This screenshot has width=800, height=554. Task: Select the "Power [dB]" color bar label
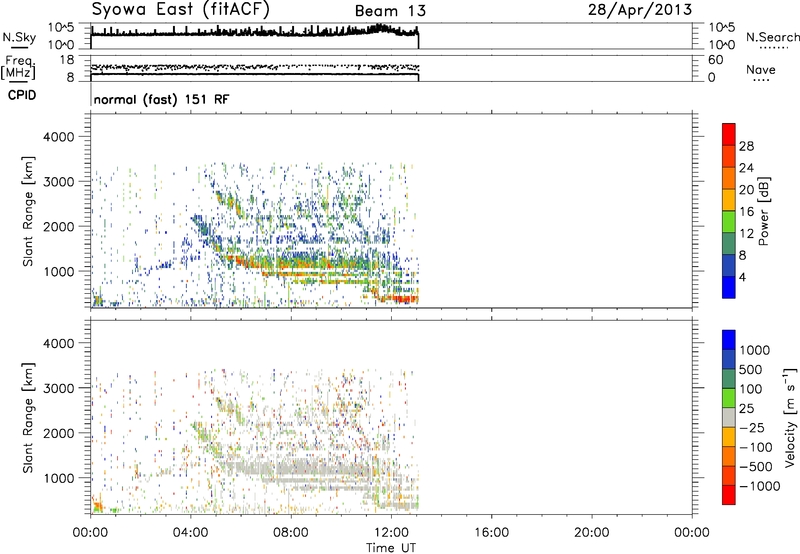[763, 211]
